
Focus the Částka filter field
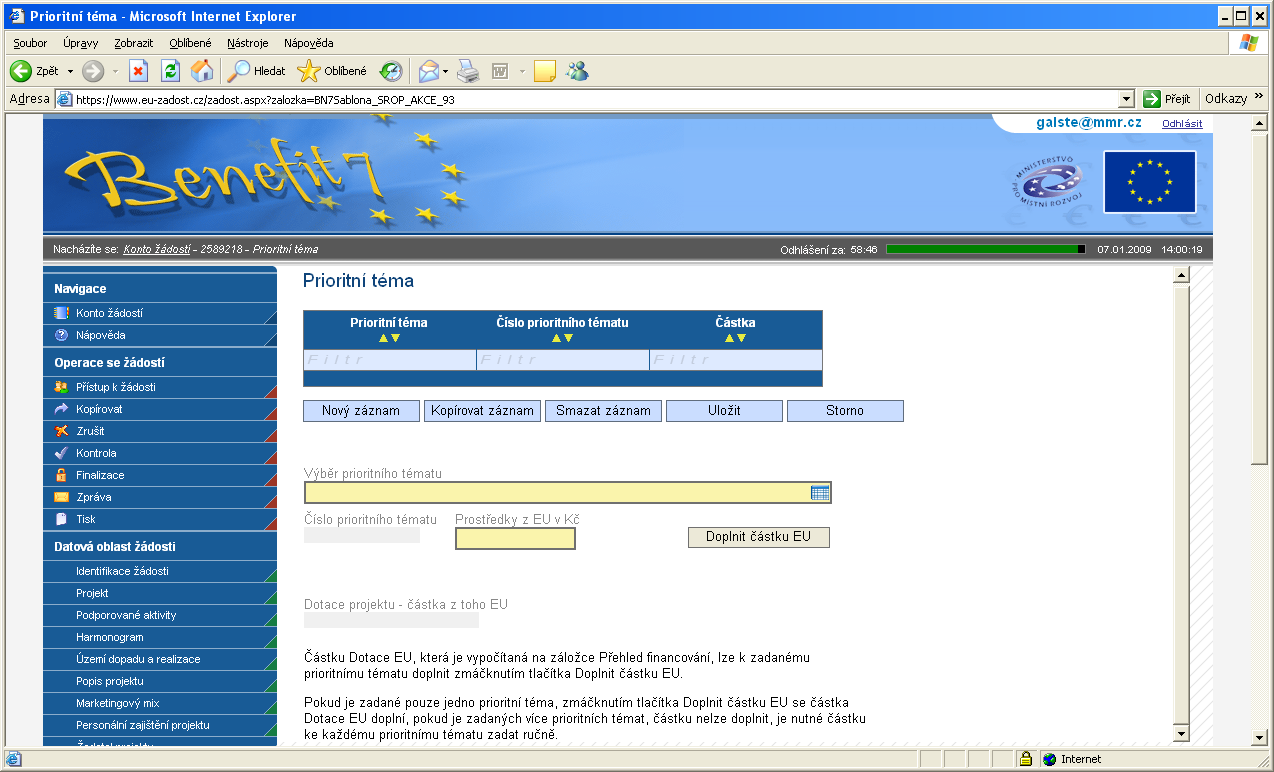(736, 360)
